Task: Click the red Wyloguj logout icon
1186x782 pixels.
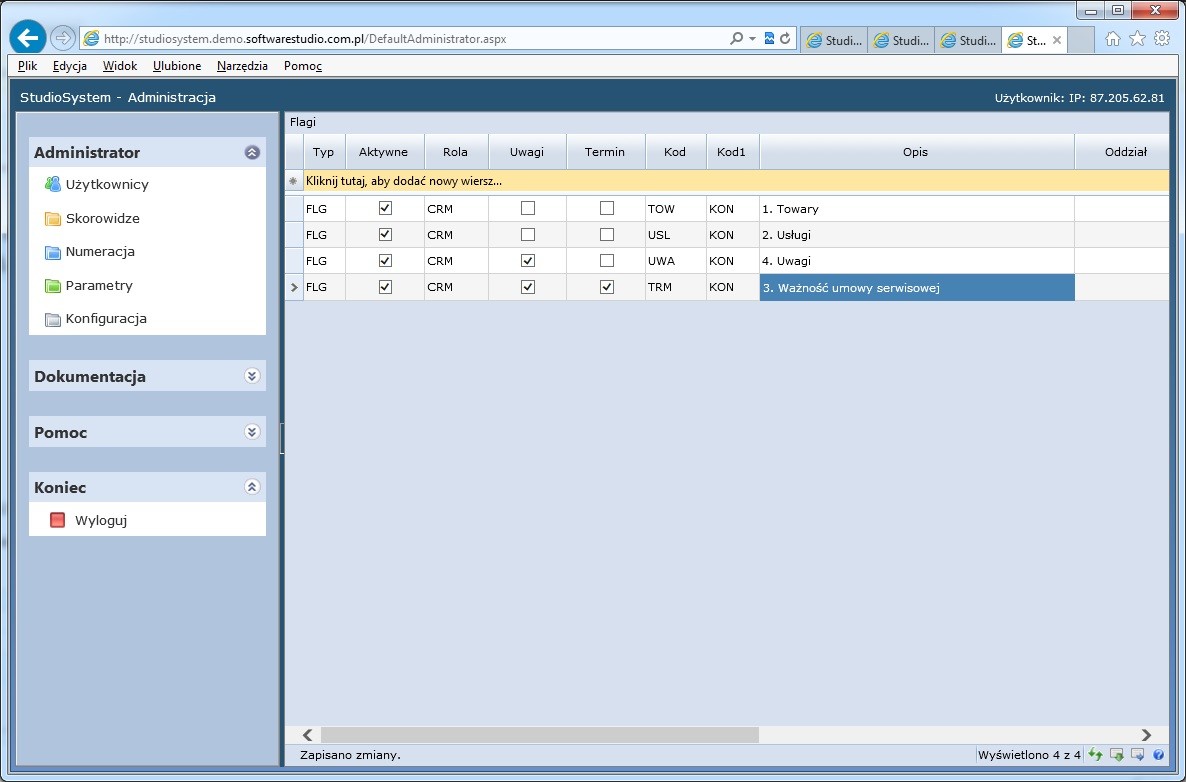Action: click(x=57, y=520)
